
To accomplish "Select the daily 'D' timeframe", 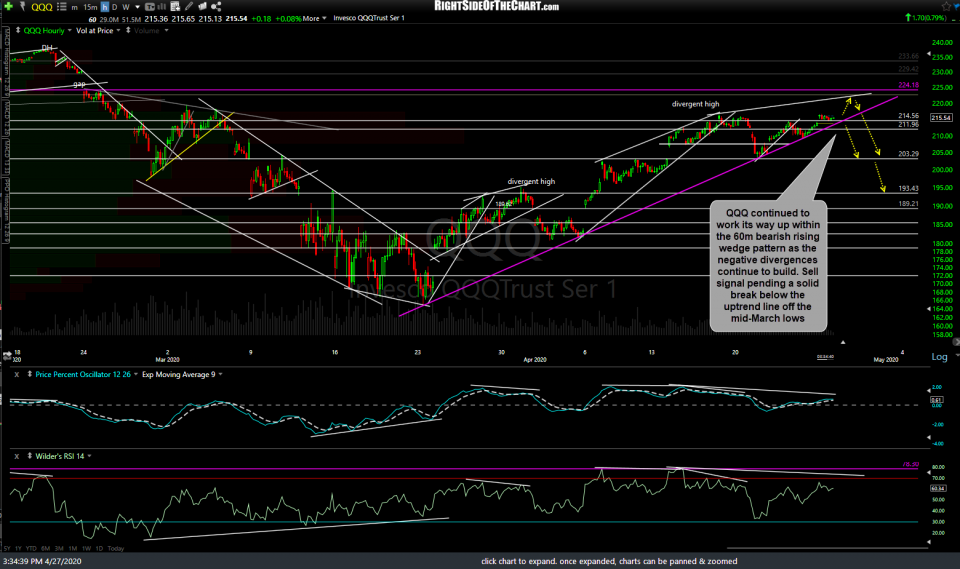I will point(114,7).
